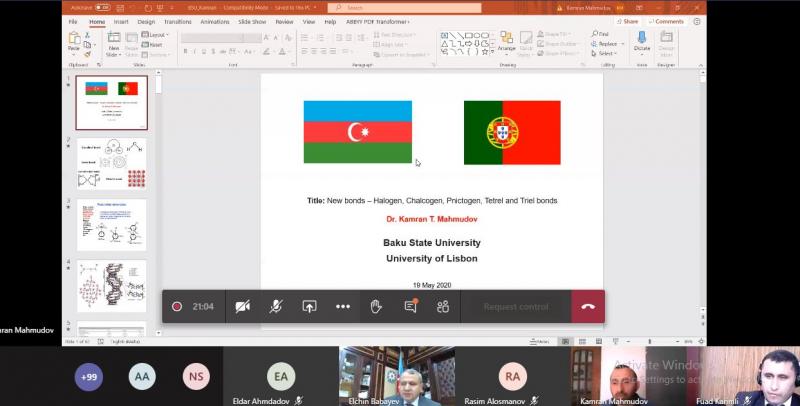
Task: Click the Paste icon
Action: 74,38
